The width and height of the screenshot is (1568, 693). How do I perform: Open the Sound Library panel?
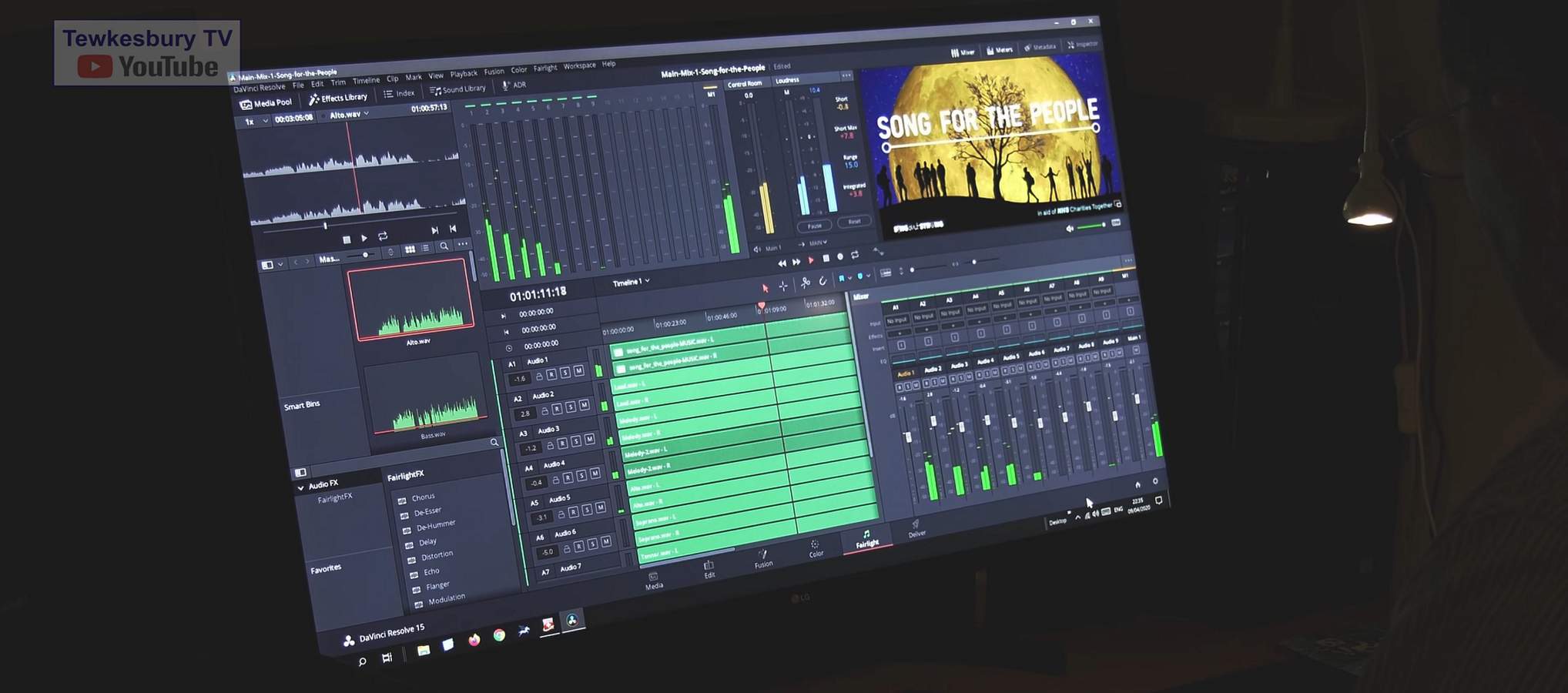click(457, 90)
